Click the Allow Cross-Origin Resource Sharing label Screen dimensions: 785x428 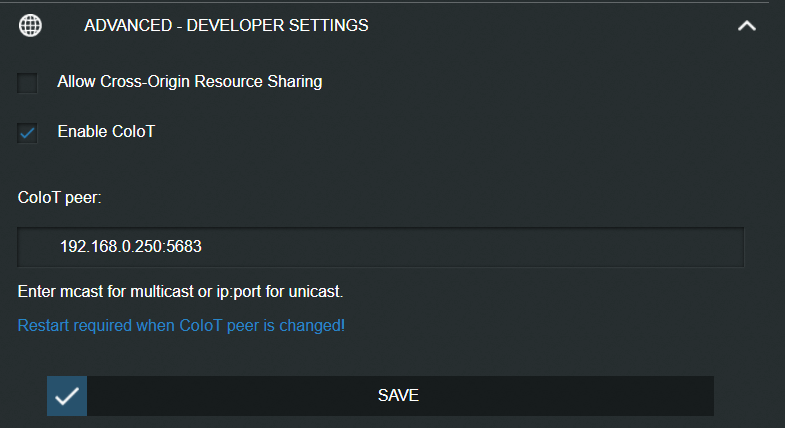point(190,82)
